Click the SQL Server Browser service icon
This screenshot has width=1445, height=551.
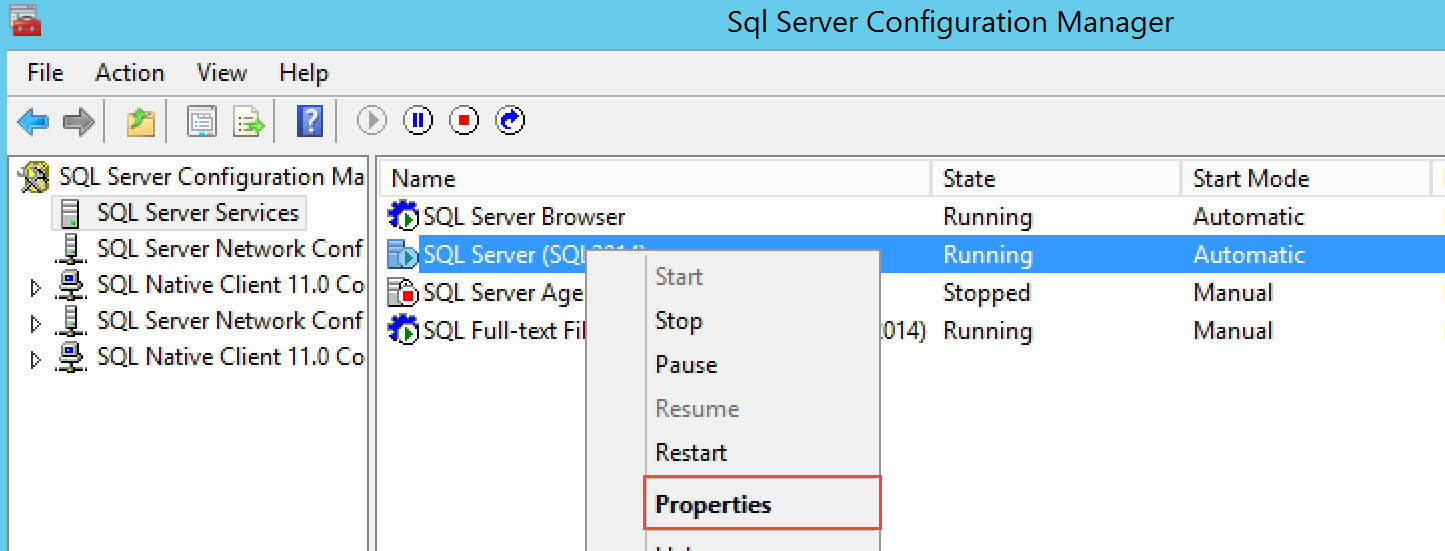tap(403, 216)
